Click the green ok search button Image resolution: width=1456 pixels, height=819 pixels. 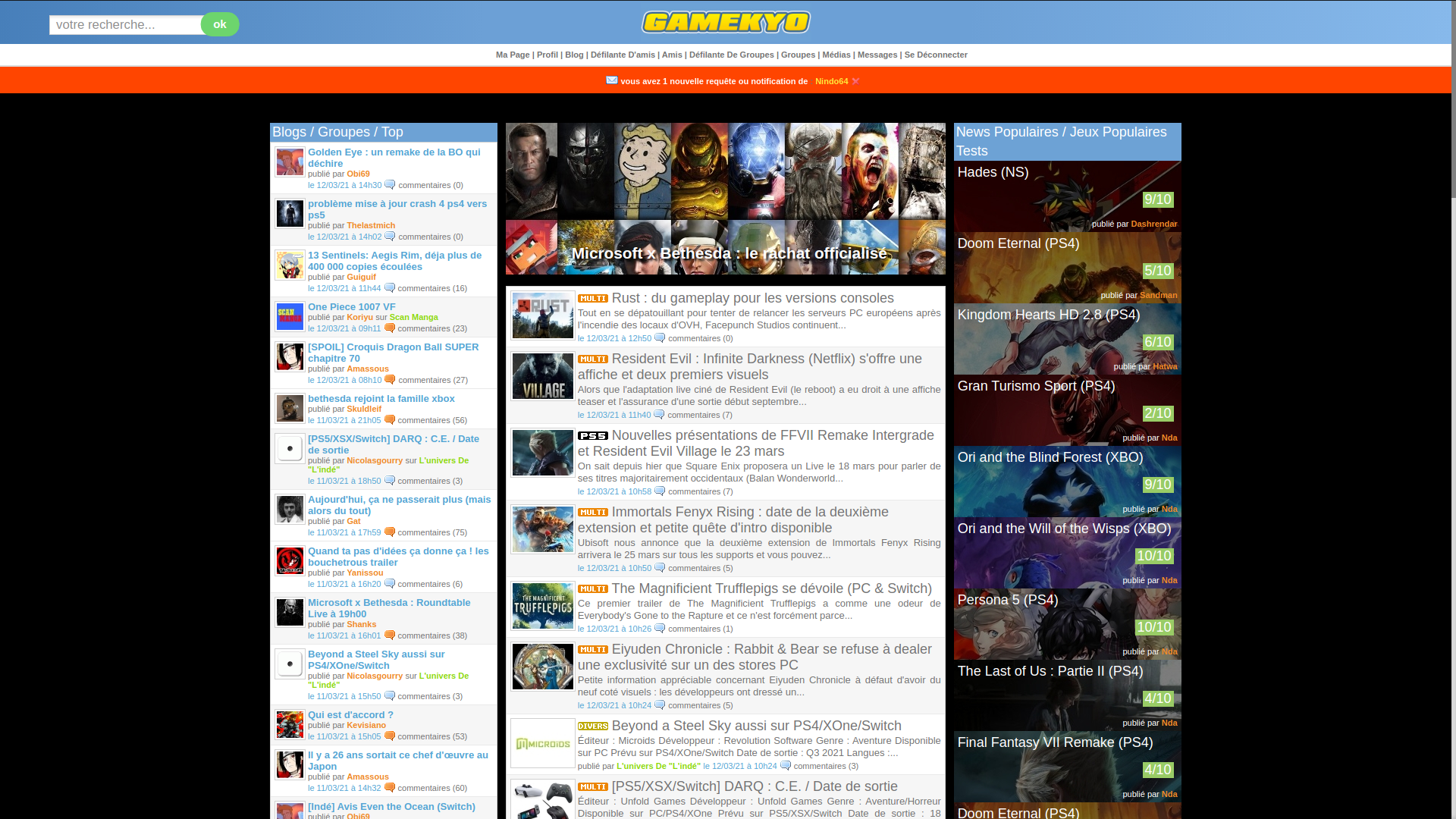(x=220, y=24)
